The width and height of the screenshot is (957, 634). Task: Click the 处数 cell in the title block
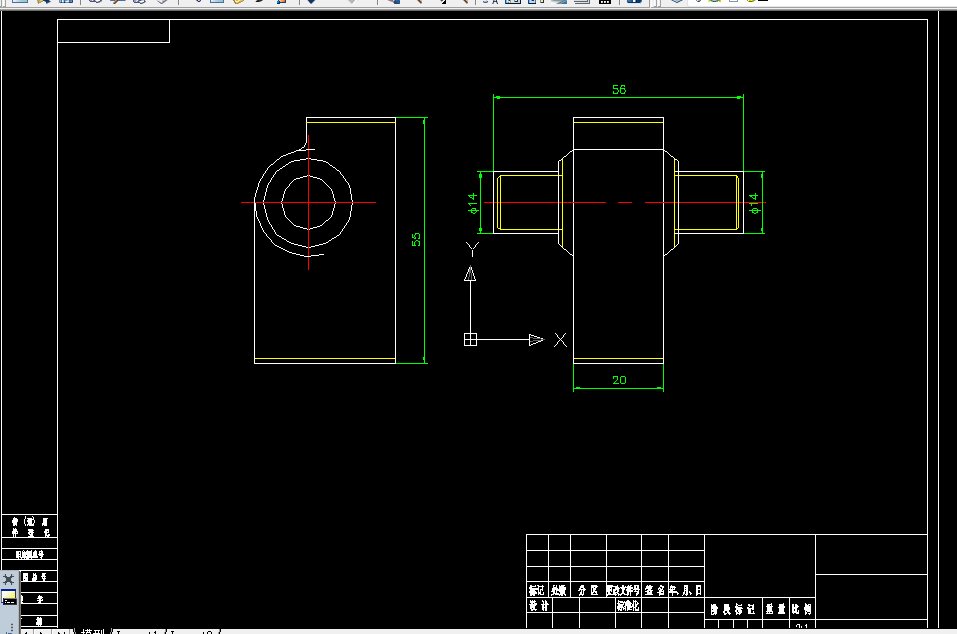pos(558,590)
